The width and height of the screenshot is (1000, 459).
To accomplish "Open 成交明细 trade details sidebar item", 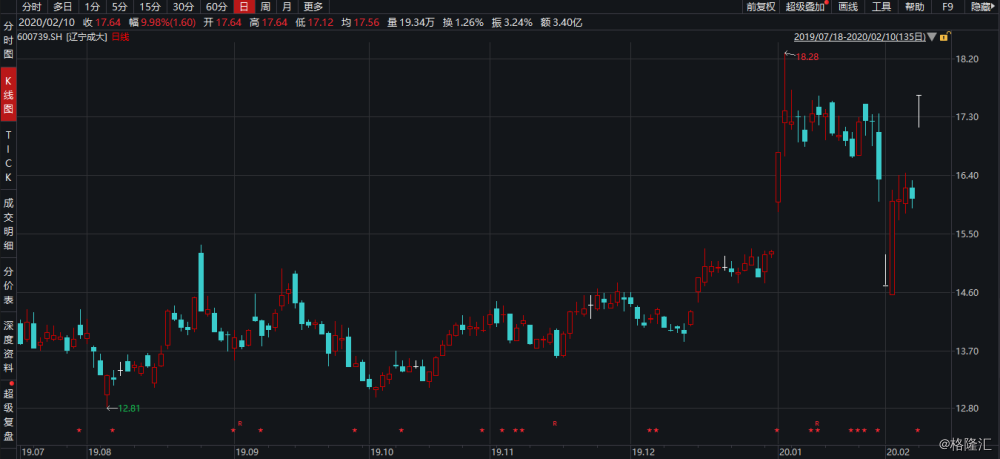I will click(x=8, y=224).
